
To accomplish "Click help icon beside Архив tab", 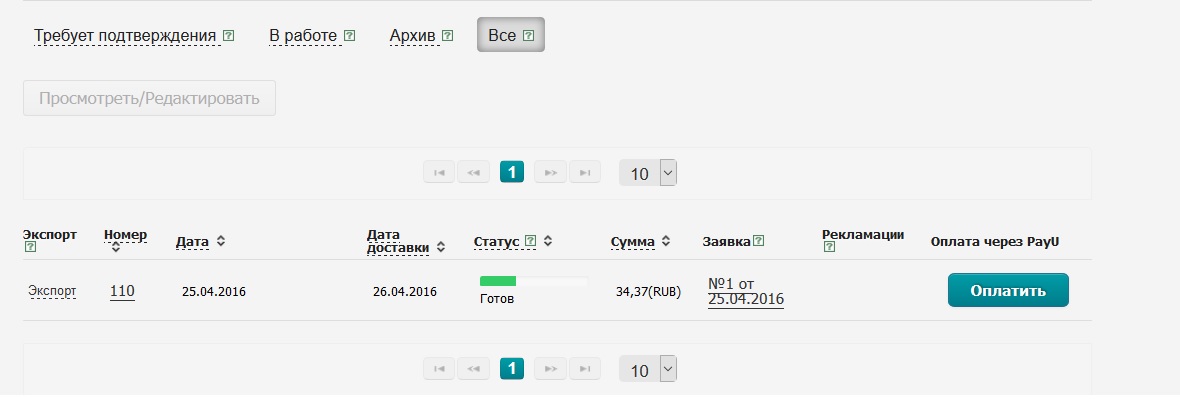I will point(447,36).
